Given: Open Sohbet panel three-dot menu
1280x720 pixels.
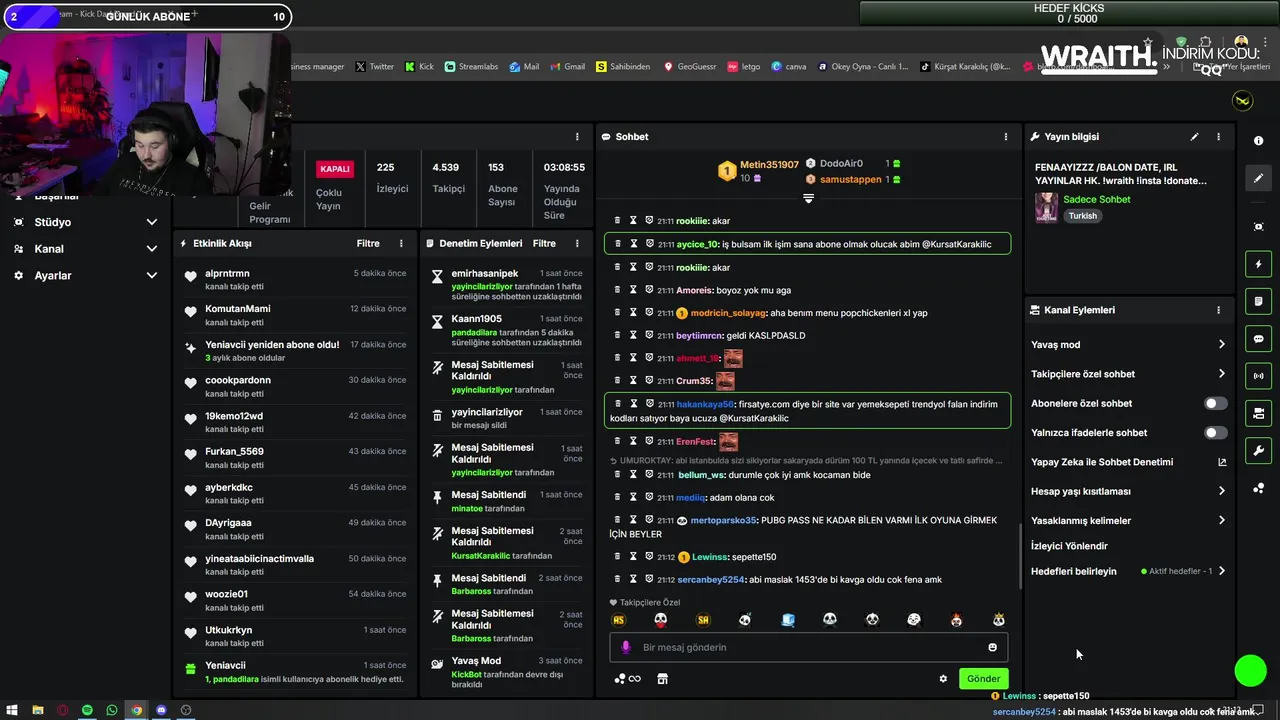Looking at the screenshot, I should (x=1006, y=137).
